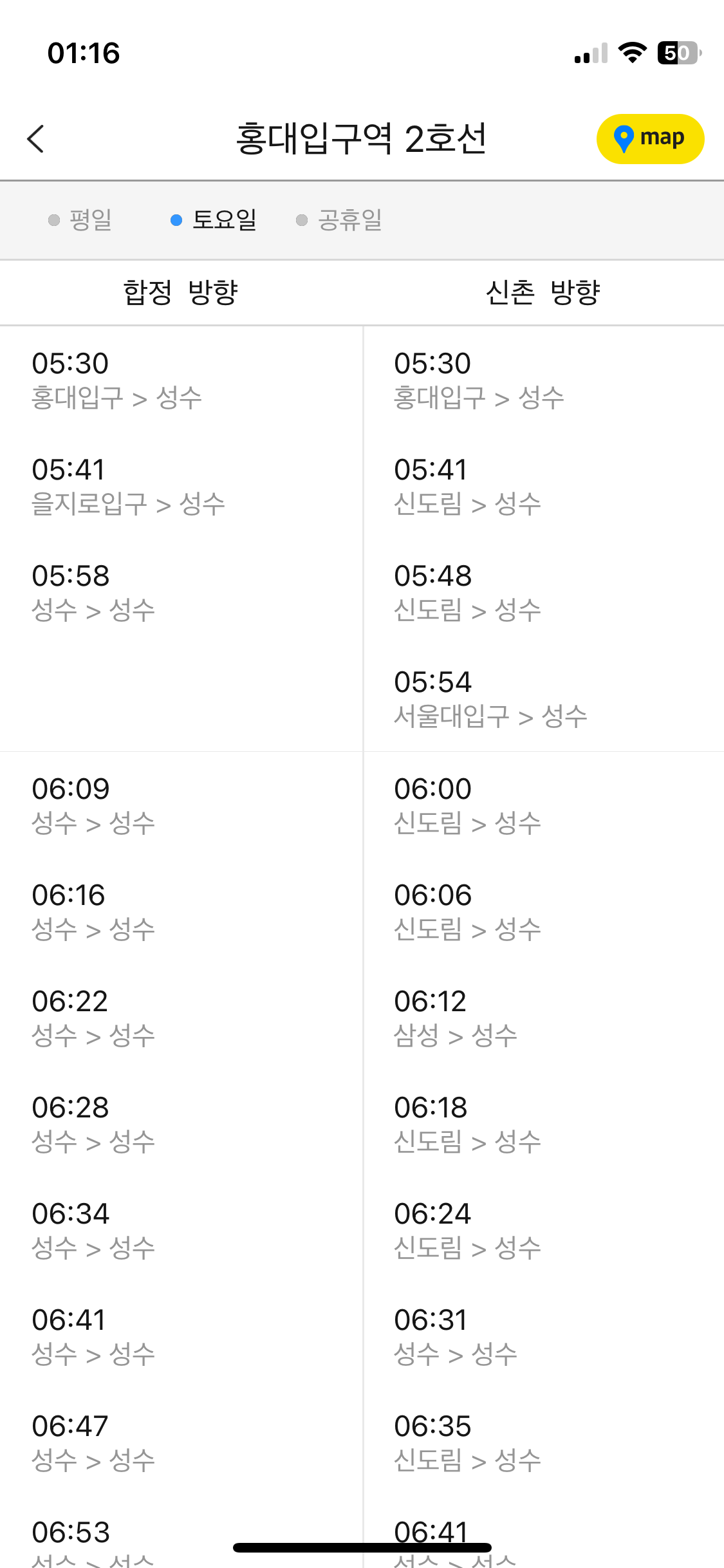Select the 토요일 Saturday radio option
The image size is (724, 1568).
coord(213,220)
